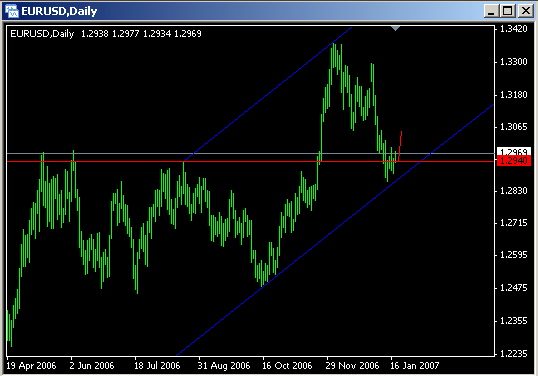The image size is (538, 376).
Task: Click the 1.3300 price scale value
Action: pyautogui.click(x=513, y=62)
